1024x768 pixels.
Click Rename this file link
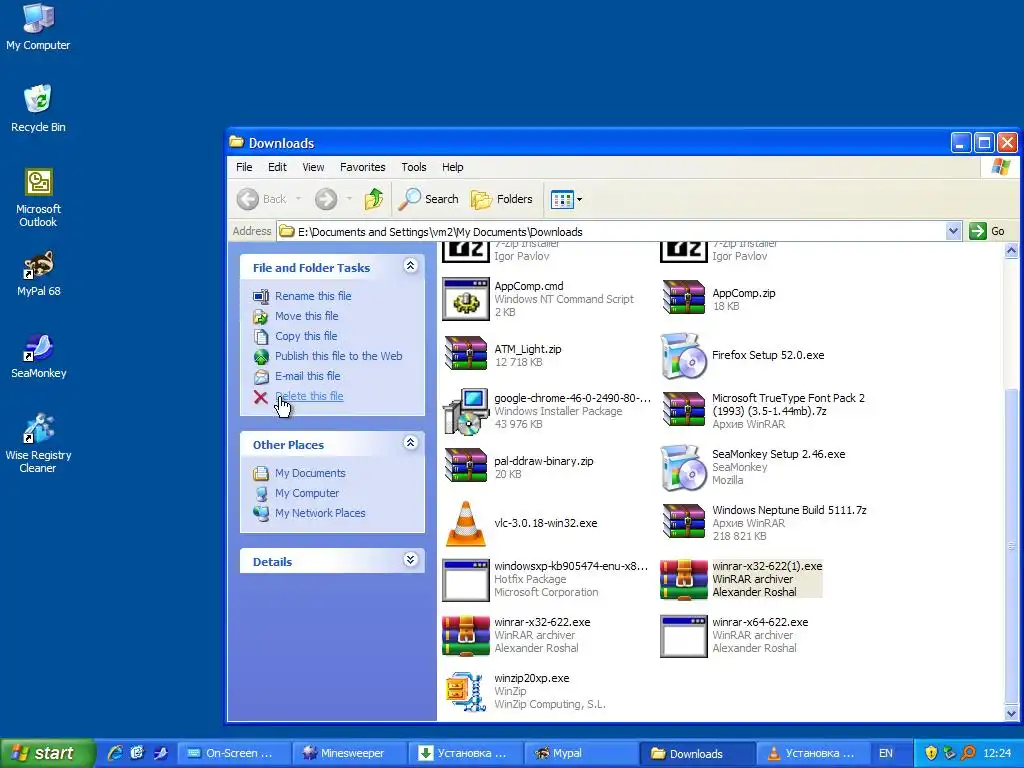point(313,296)
